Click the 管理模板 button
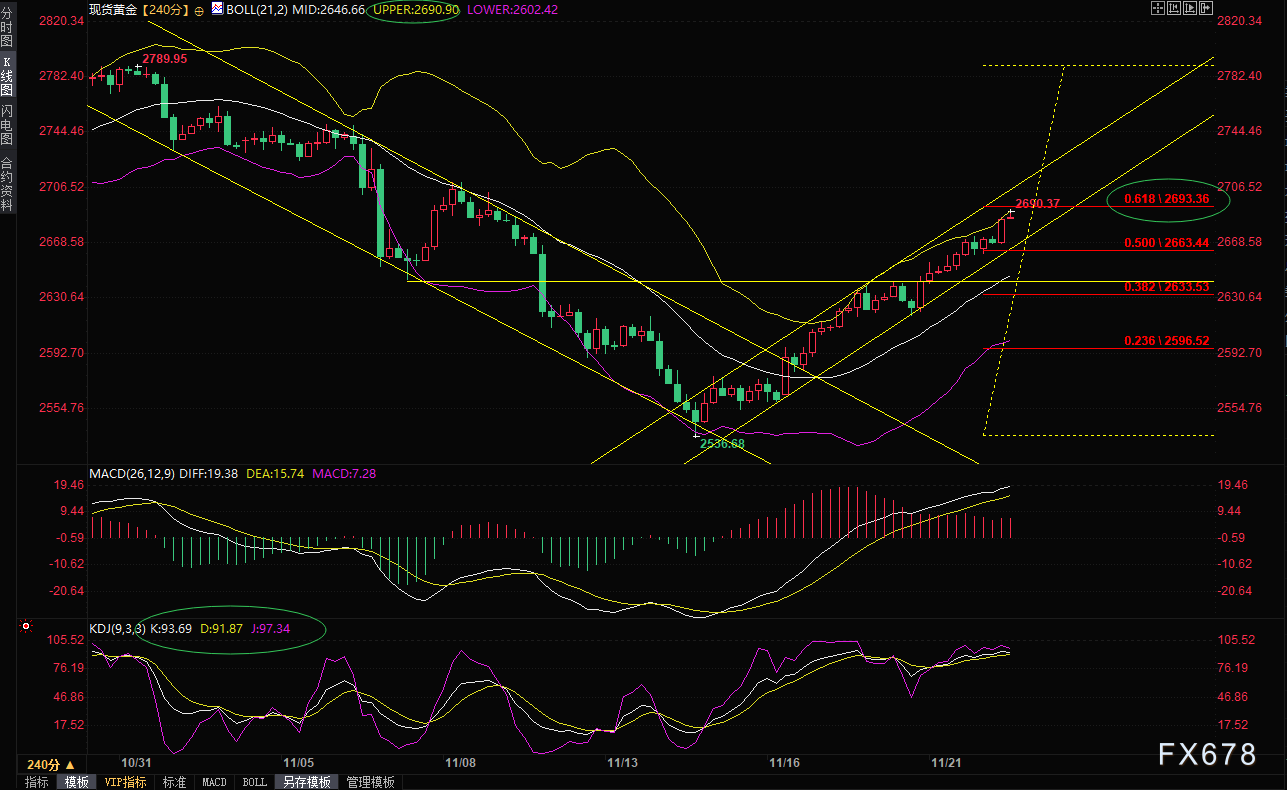The height and width of the screenshot is (790, 1287). click(370, 782)
